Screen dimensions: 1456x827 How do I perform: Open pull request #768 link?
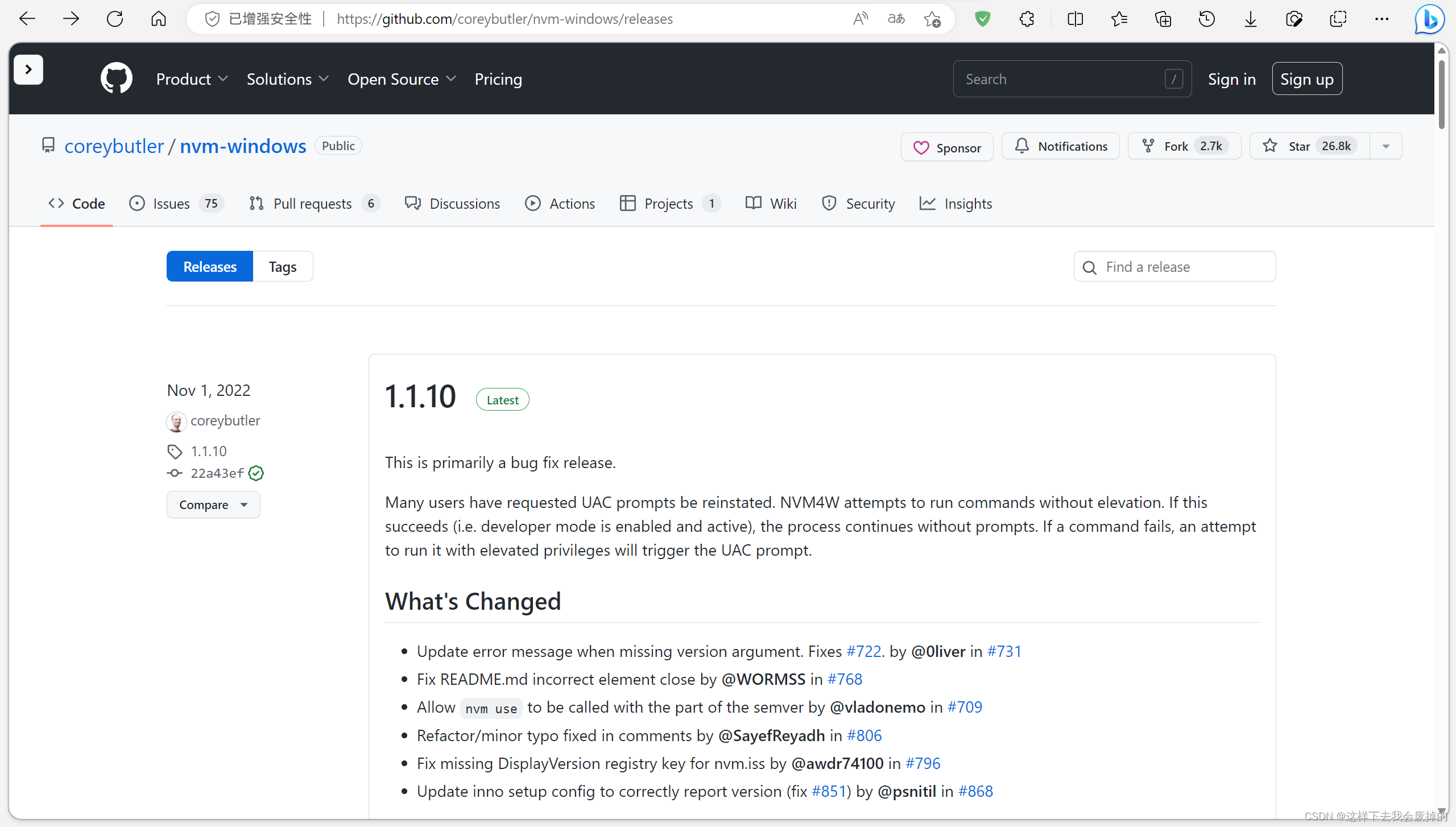[x=845, y=679]
